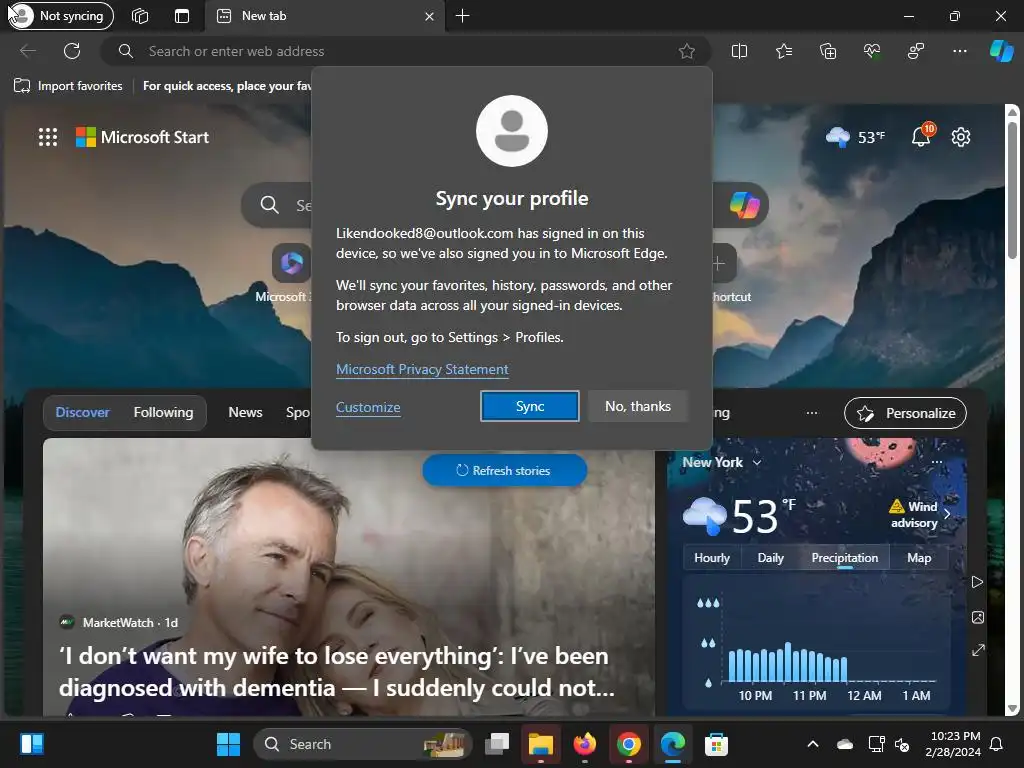Close the New tab tab
The image size is (1024, 768).
click(x=429, y=16)
